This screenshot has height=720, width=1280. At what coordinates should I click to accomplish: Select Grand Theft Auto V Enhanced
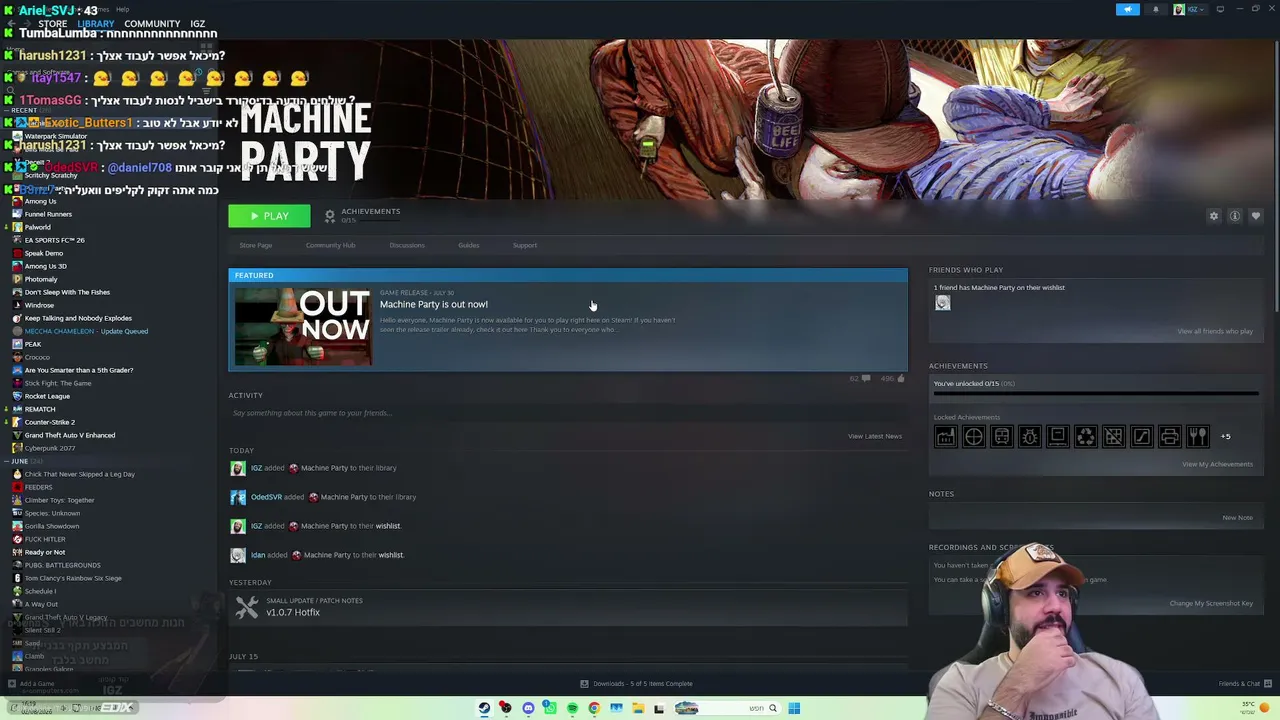coord(69,435)
